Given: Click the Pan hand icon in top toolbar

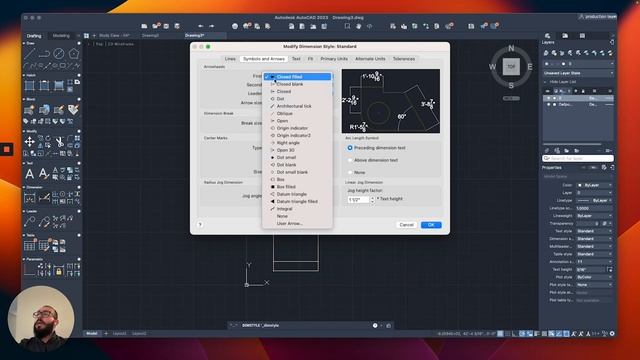Looking at the screenshot, I should (358, 26).
